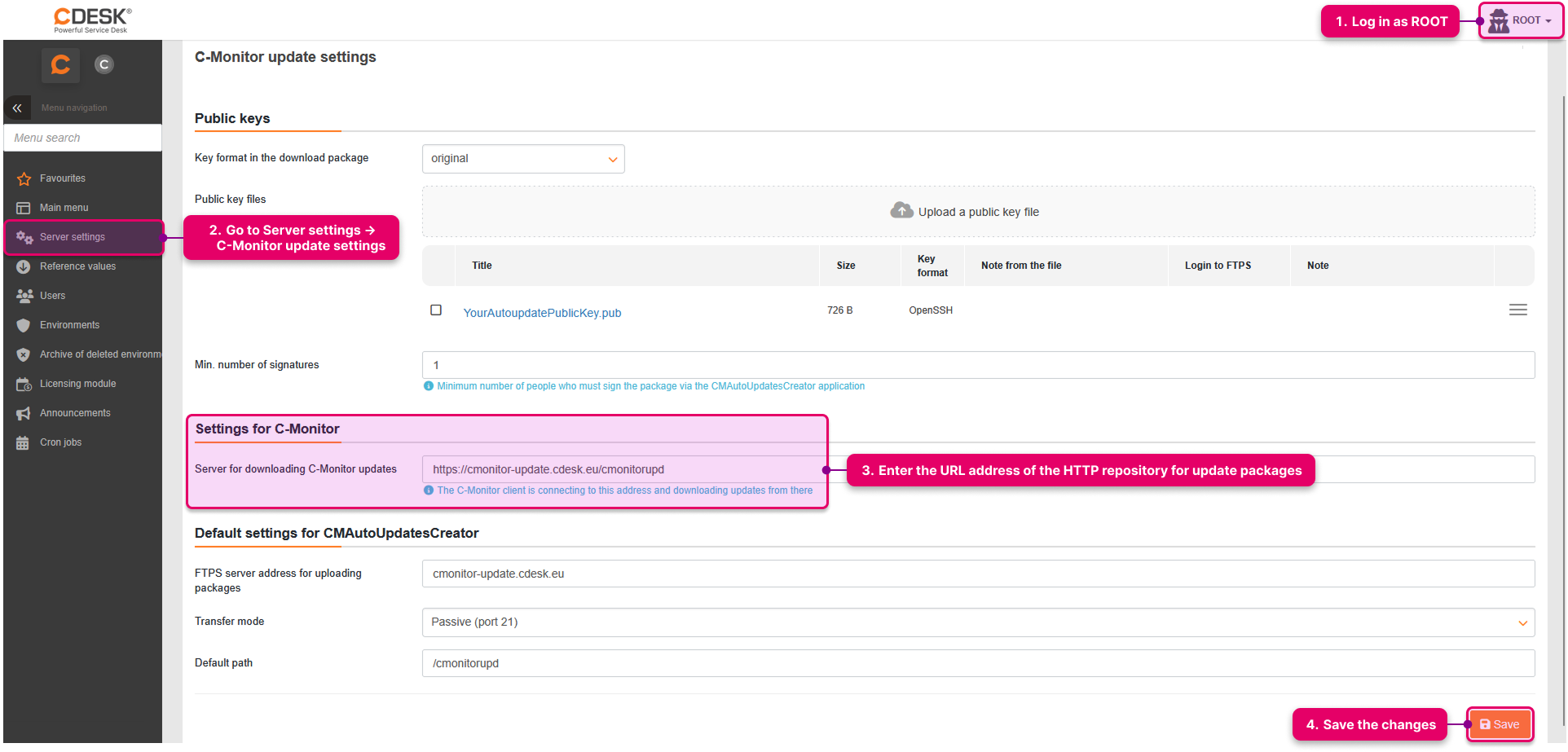The height and width of the screenshot is (752, 1568).
Task: Click the Favourites star icon
Action: click(24, 178)
